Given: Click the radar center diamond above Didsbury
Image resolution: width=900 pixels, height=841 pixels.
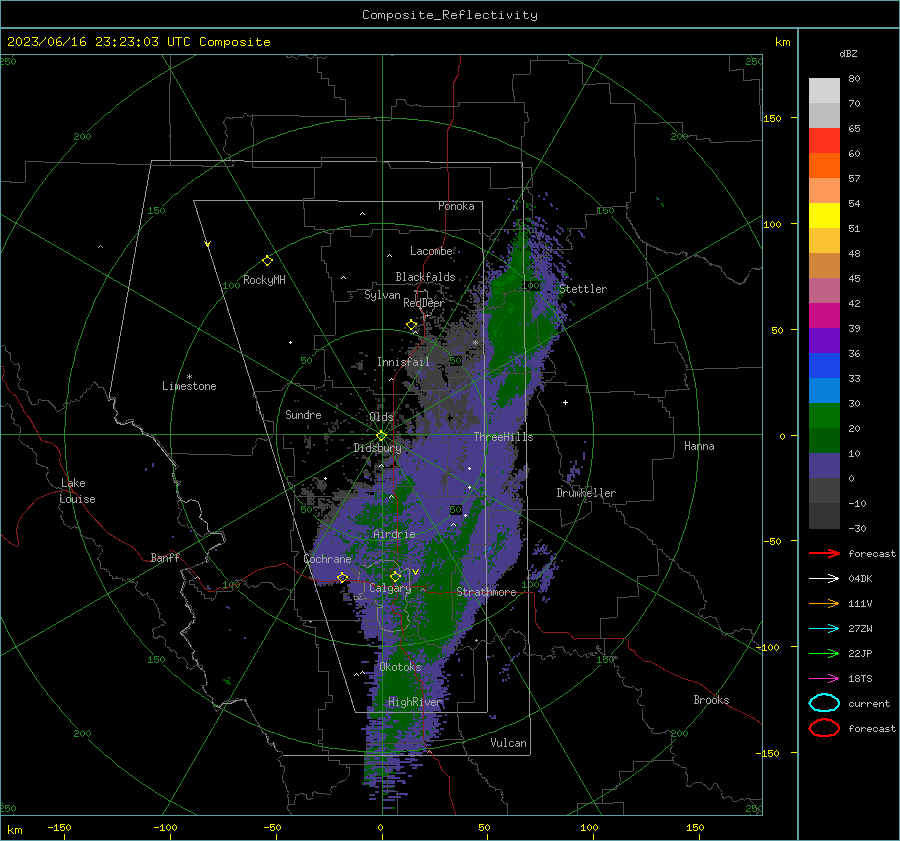Looking at the screenshot, I should coord(381,436).
